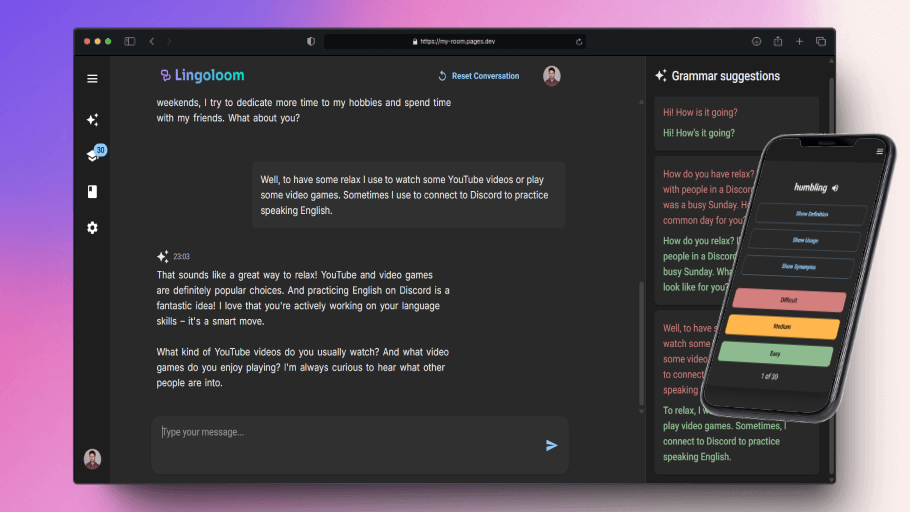Select the original text "Hi! How is it going?"

pos(700,113)
